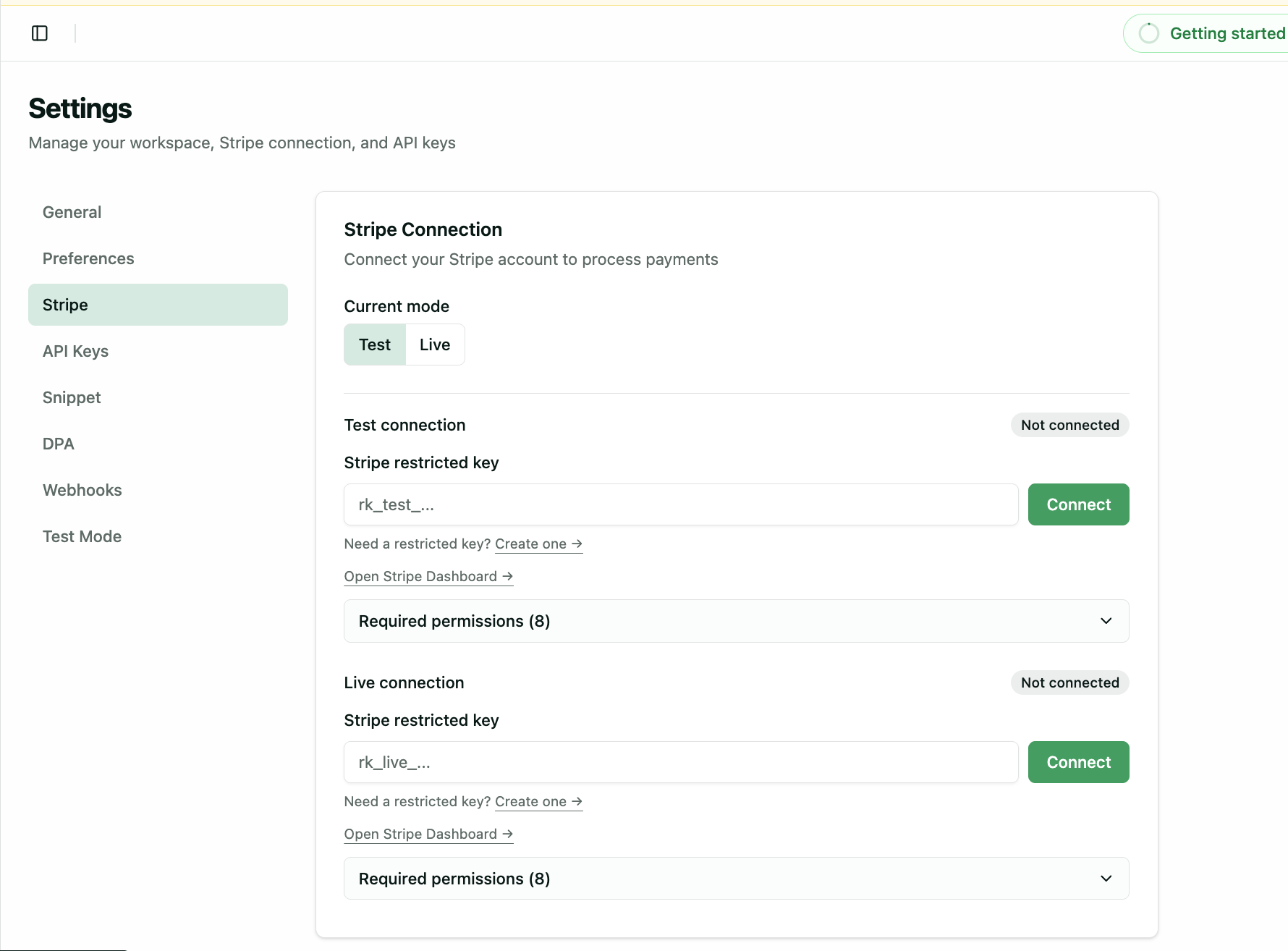Click the Test connection Not connected badge
1288x951 pixels.
pyautogui.click(x=1069, y=425)
